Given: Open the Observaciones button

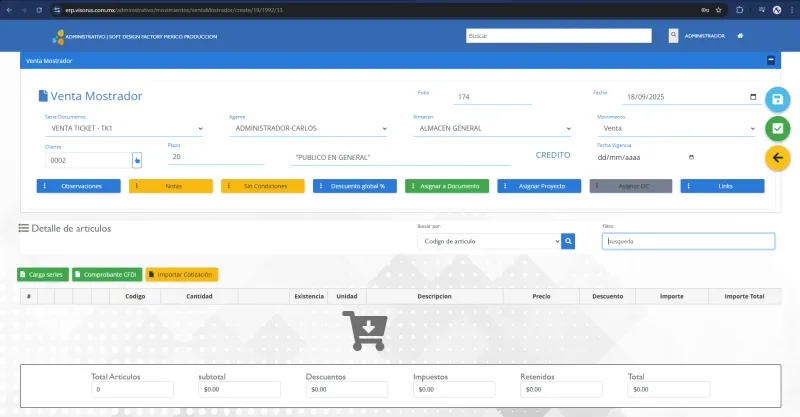Looking at the screenshot, I should pos(79,186).
